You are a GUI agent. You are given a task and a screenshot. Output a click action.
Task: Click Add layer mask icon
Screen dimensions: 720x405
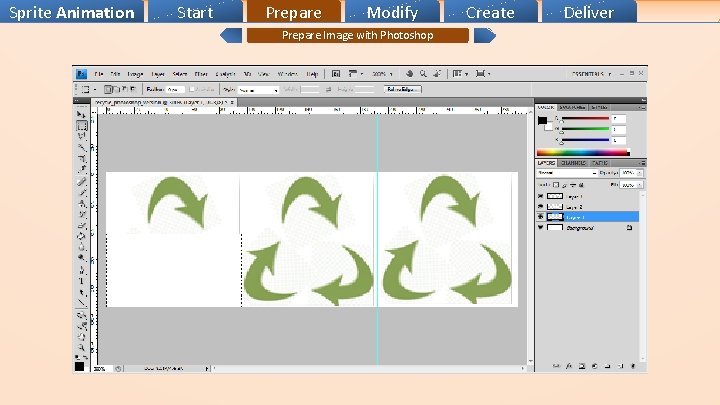[x=582, y=366]
